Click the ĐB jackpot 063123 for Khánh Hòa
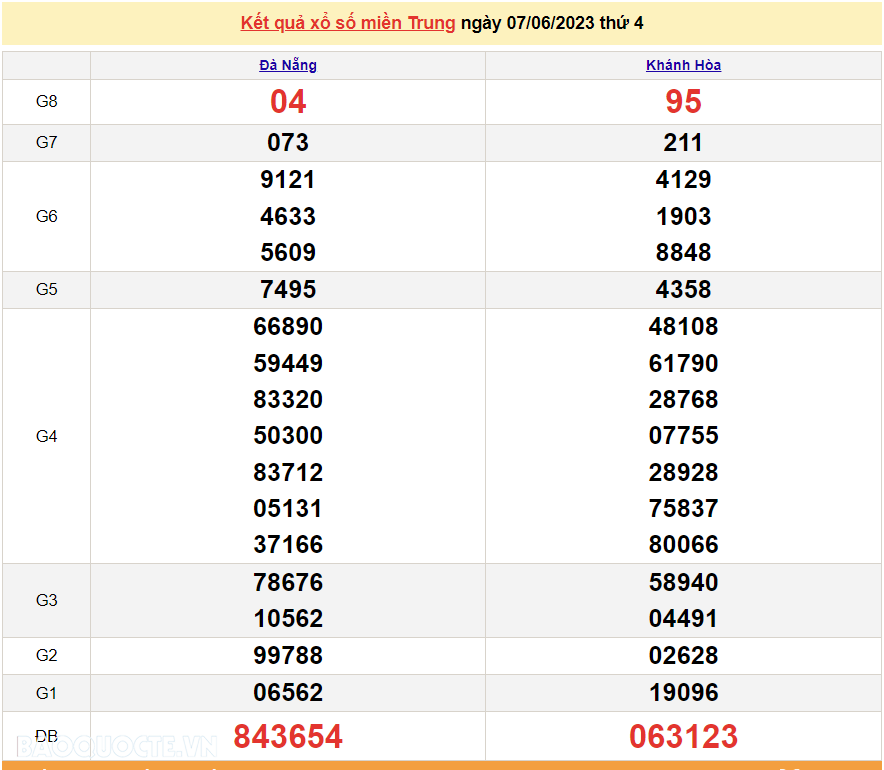Screen dimensions: 884x770 (x=683, y=736)
